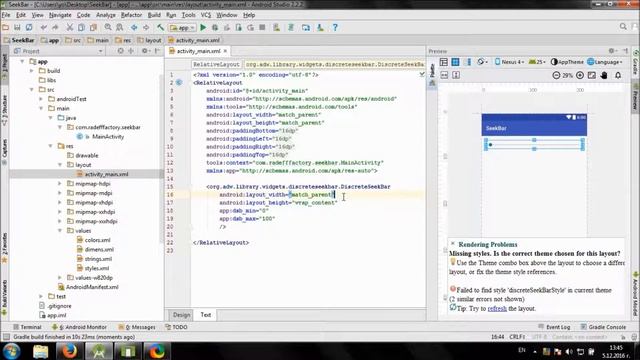Run the app with green play button

[x=203, y=27]
